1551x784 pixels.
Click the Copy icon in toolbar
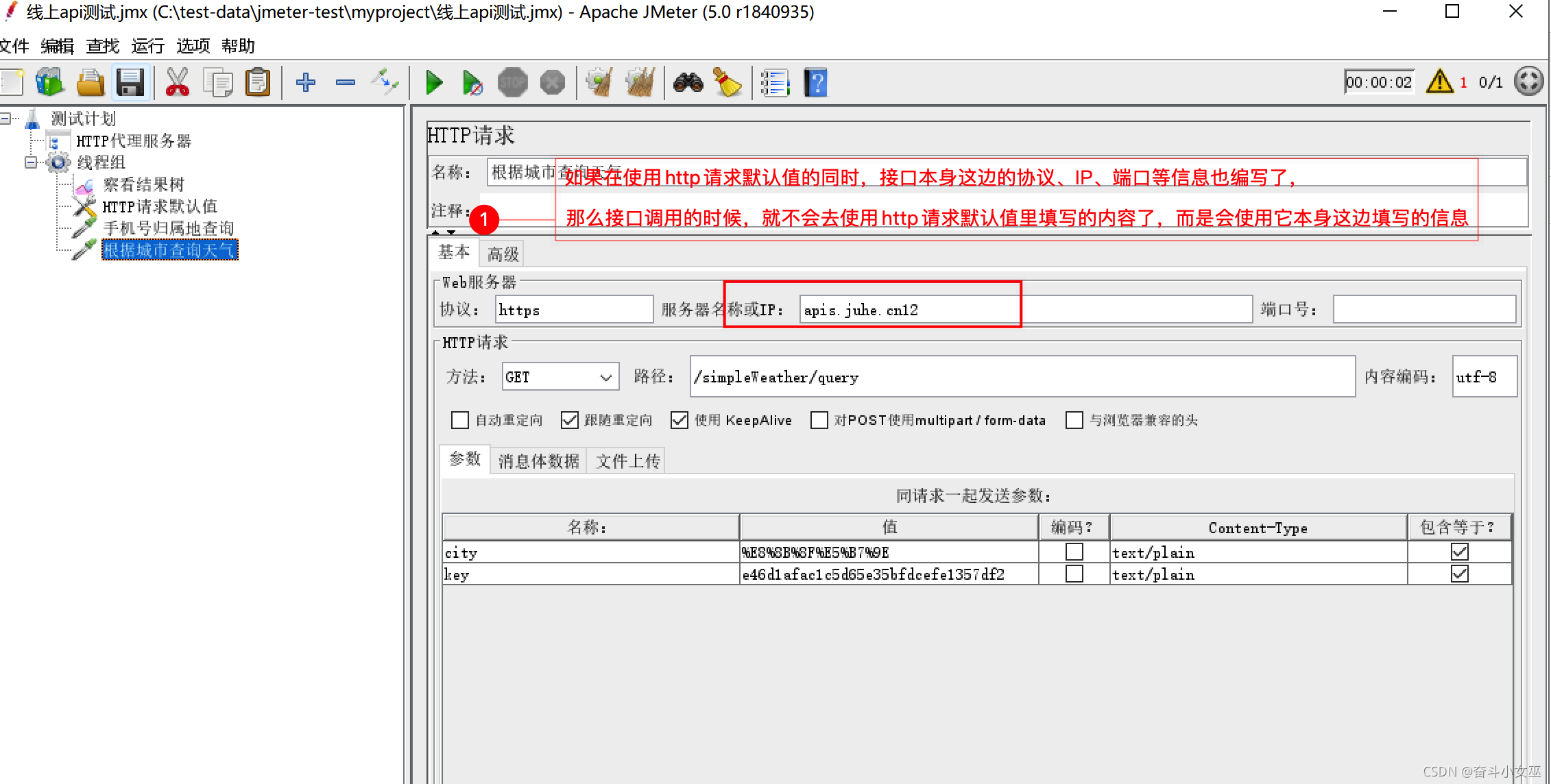[218, 82]
